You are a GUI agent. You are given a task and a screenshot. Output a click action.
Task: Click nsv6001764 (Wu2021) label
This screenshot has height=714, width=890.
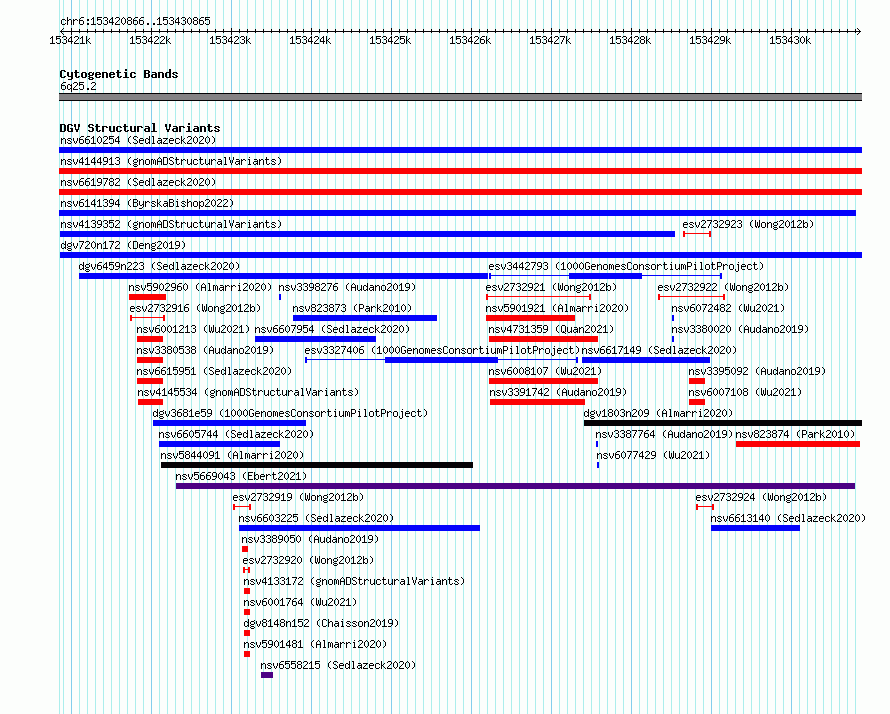(300, 602)
